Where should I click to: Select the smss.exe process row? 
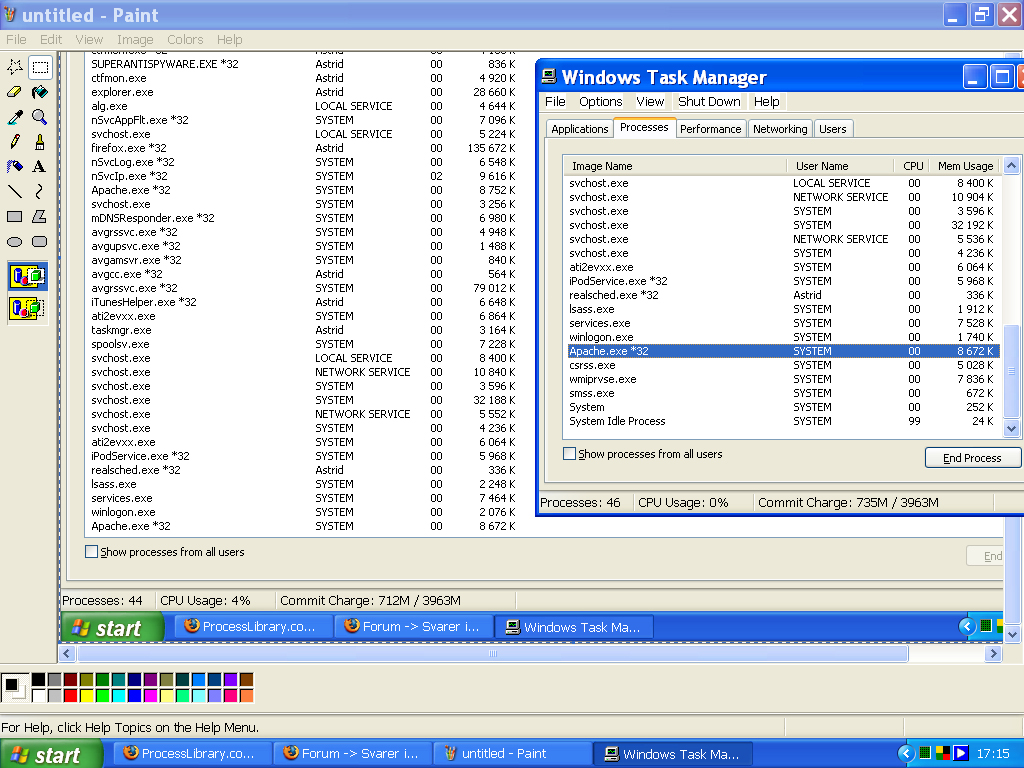tap(783, 393)
